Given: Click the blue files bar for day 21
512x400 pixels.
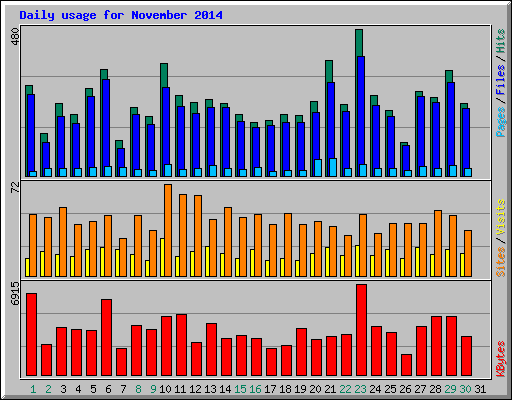Looking at the screenshot, I should 331,120.
